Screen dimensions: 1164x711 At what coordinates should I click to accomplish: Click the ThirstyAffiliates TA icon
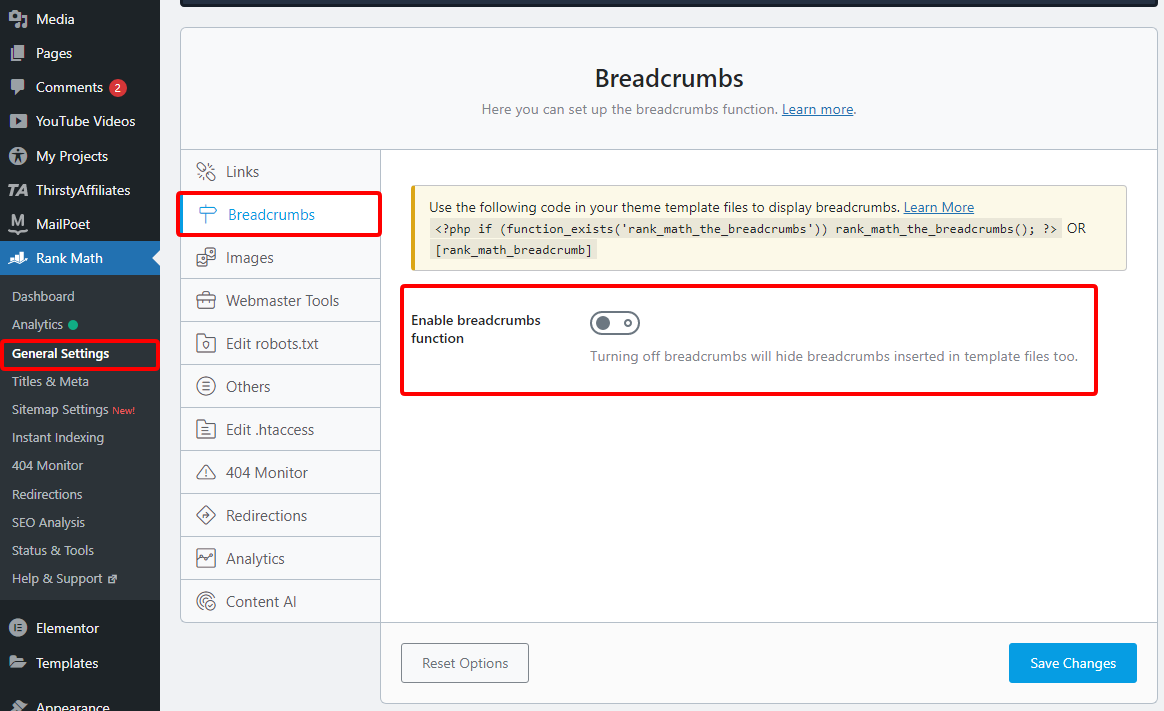(18, 190)
